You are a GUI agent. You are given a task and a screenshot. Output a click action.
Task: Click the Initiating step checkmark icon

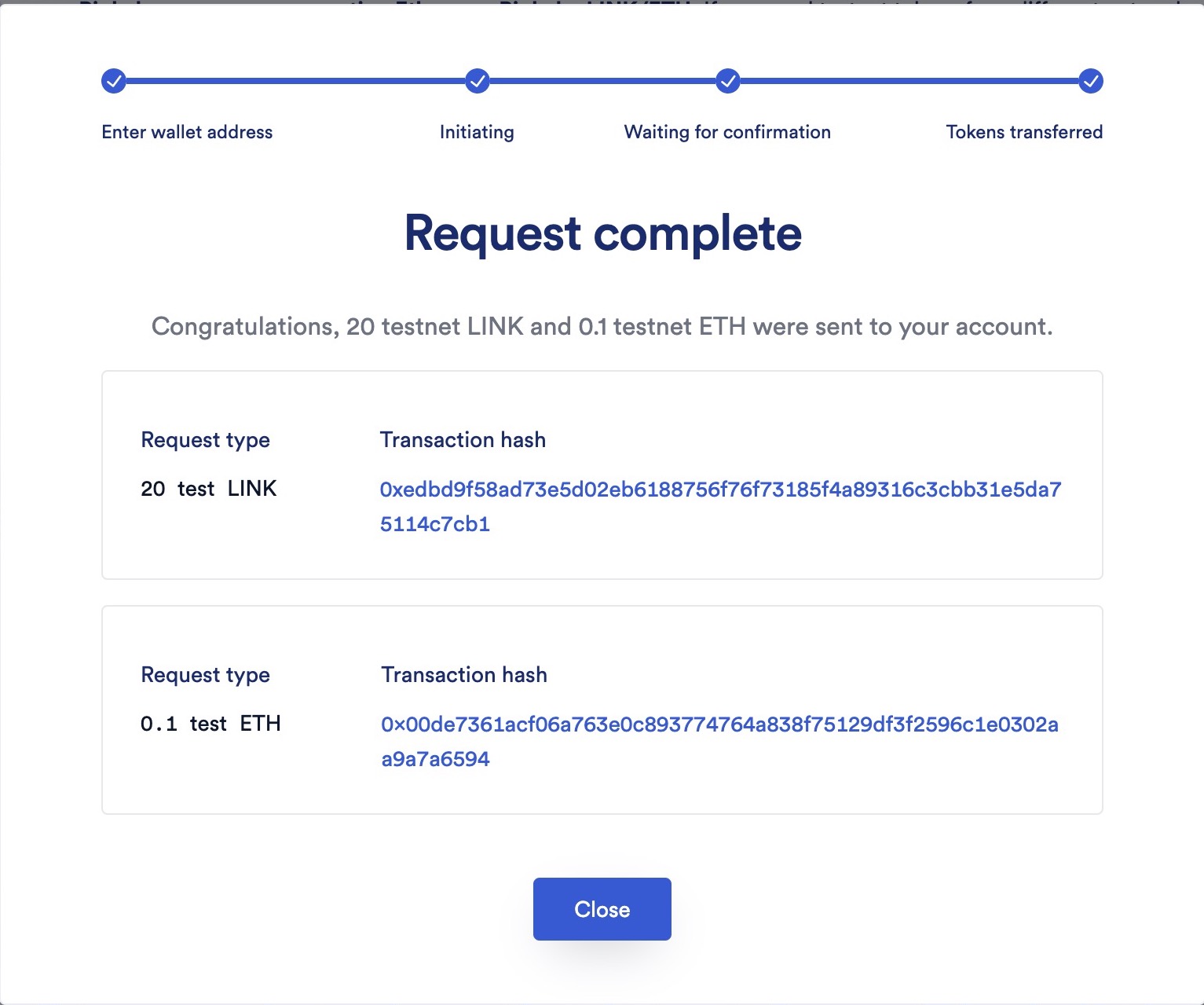point(478,81)
